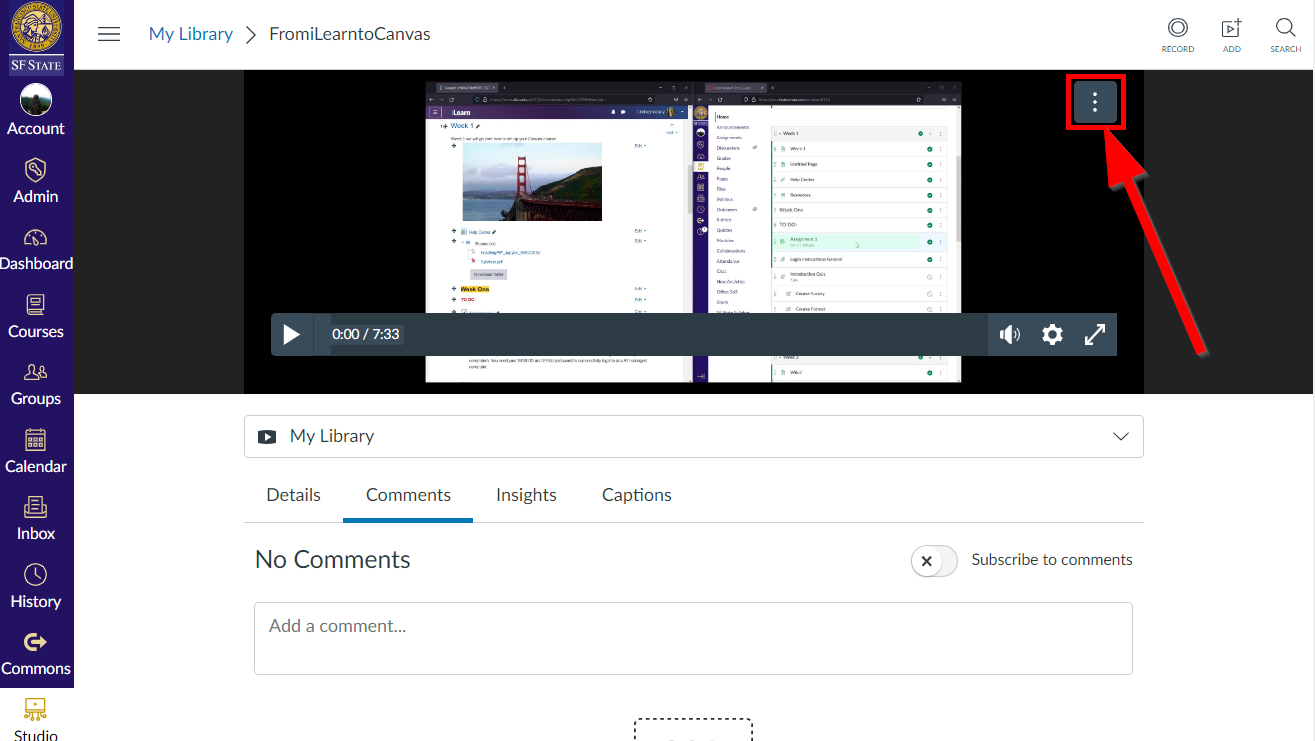Click the 0:00 / 7:33 time display
This screenshot has height=741, width=1315.
click(366, 334)
